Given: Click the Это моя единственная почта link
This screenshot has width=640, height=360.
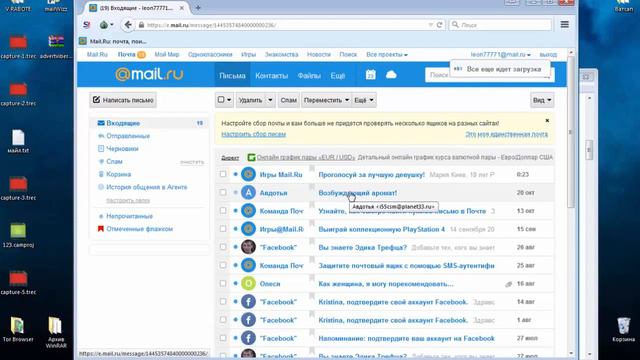Looking at the screenshot, I should (x=507, y=134).
